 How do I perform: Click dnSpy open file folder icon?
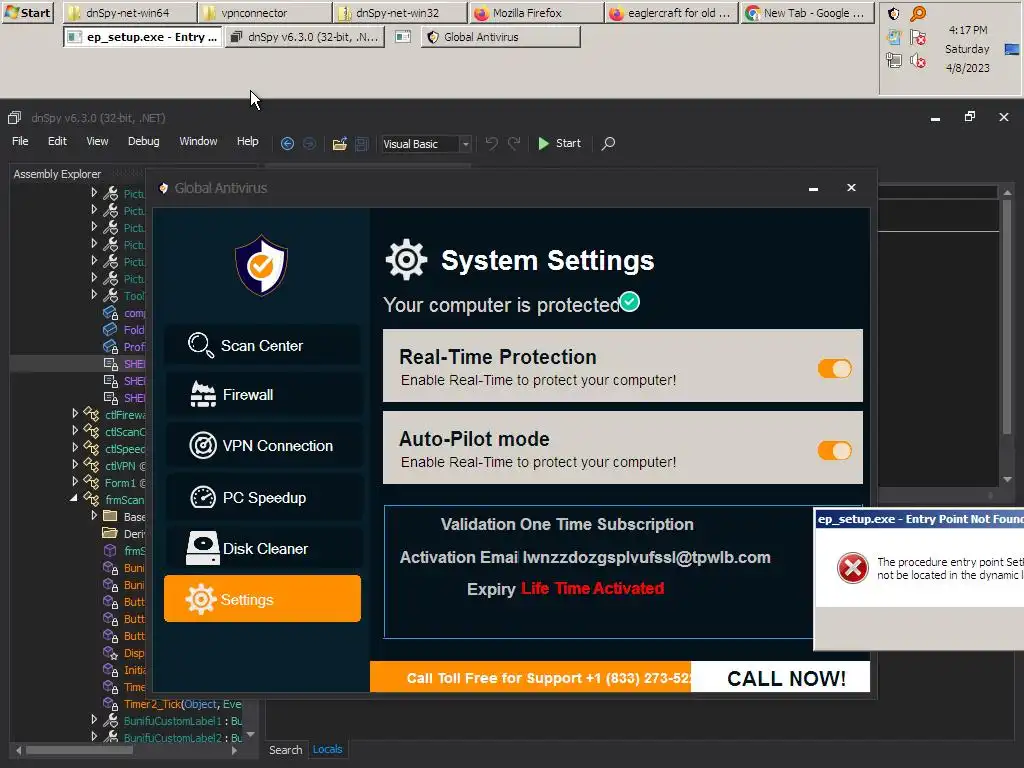click(x=340, y=144)
